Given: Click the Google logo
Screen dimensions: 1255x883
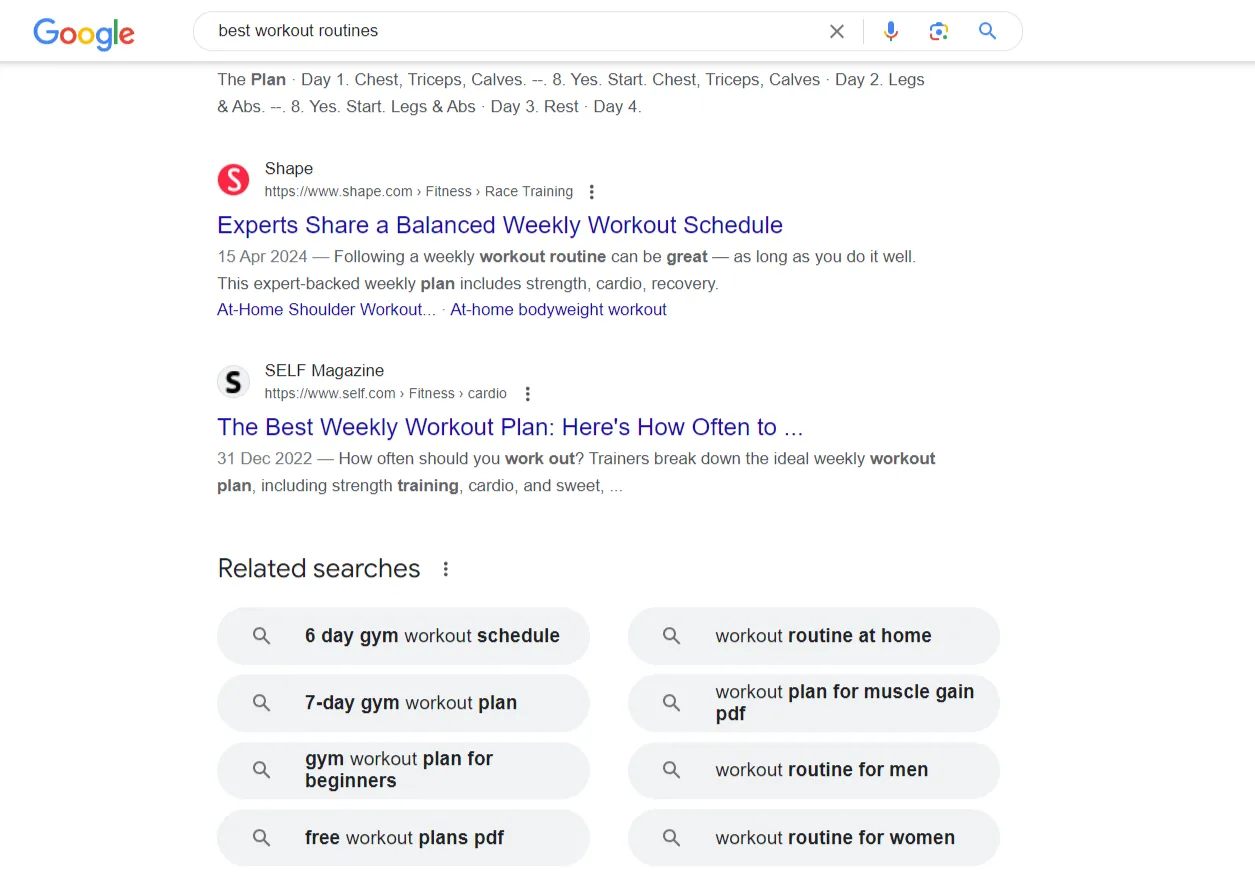Looking at the screenshot, I should click(x=84, y=34).
